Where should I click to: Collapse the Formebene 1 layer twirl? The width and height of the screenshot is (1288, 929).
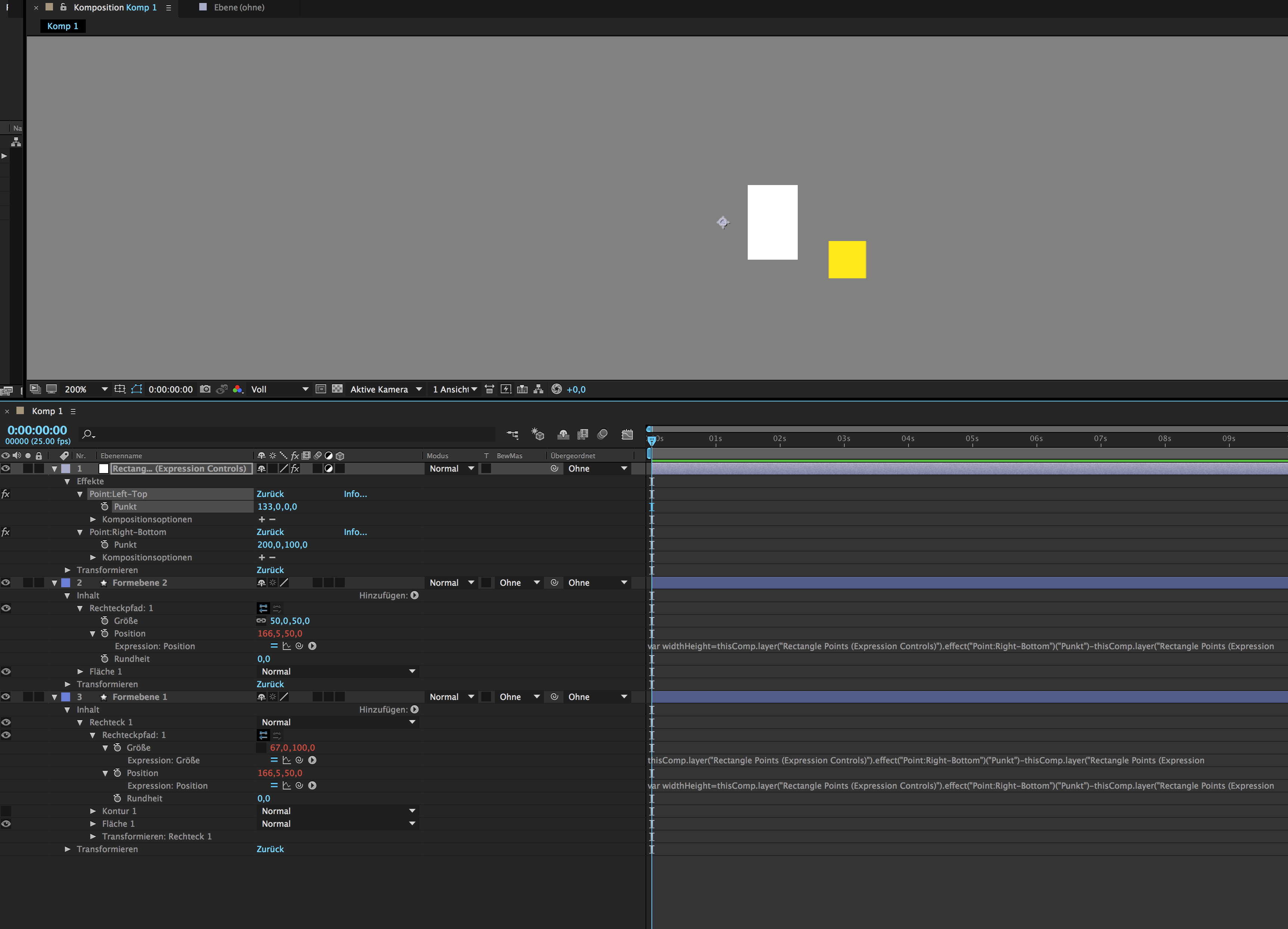[x=54, y=697]
